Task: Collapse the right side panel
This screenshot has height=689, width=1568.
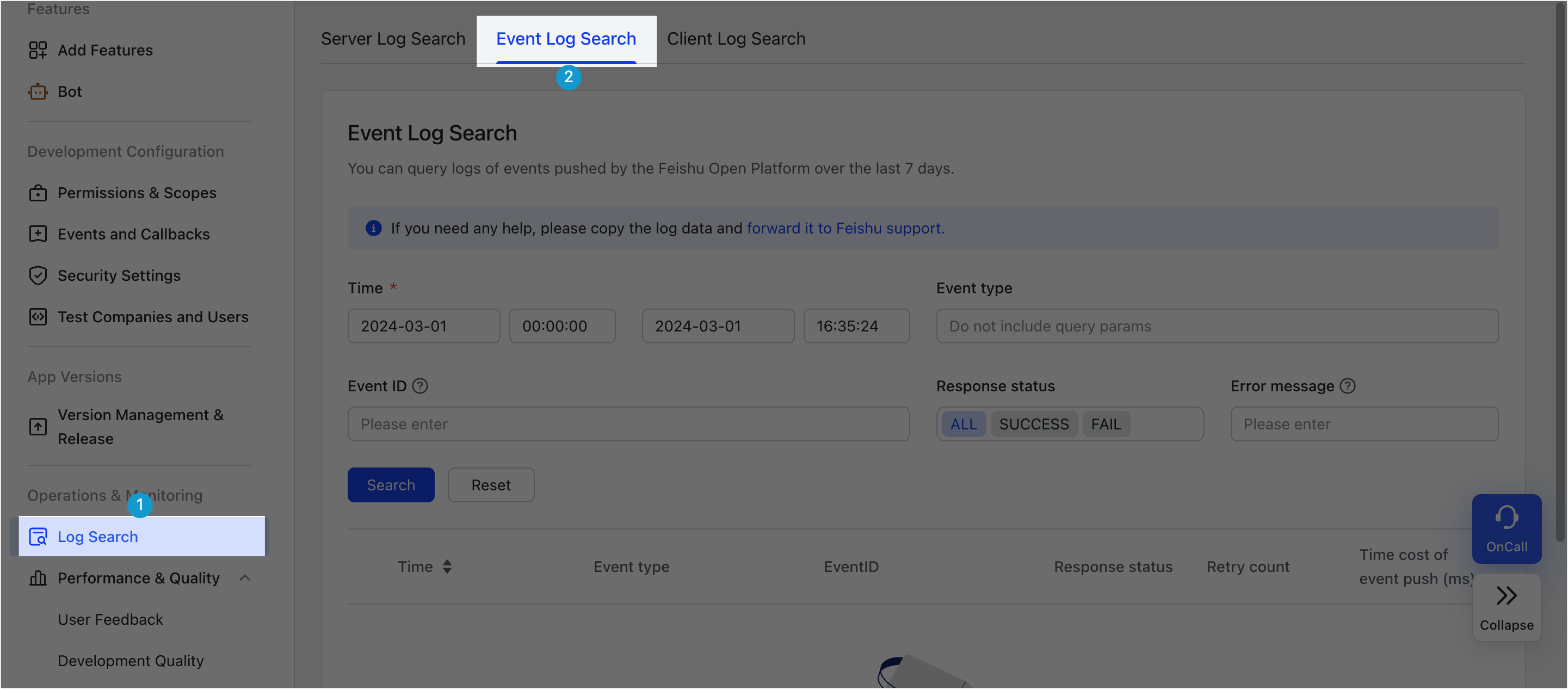Action: [x=1507, y=607]
